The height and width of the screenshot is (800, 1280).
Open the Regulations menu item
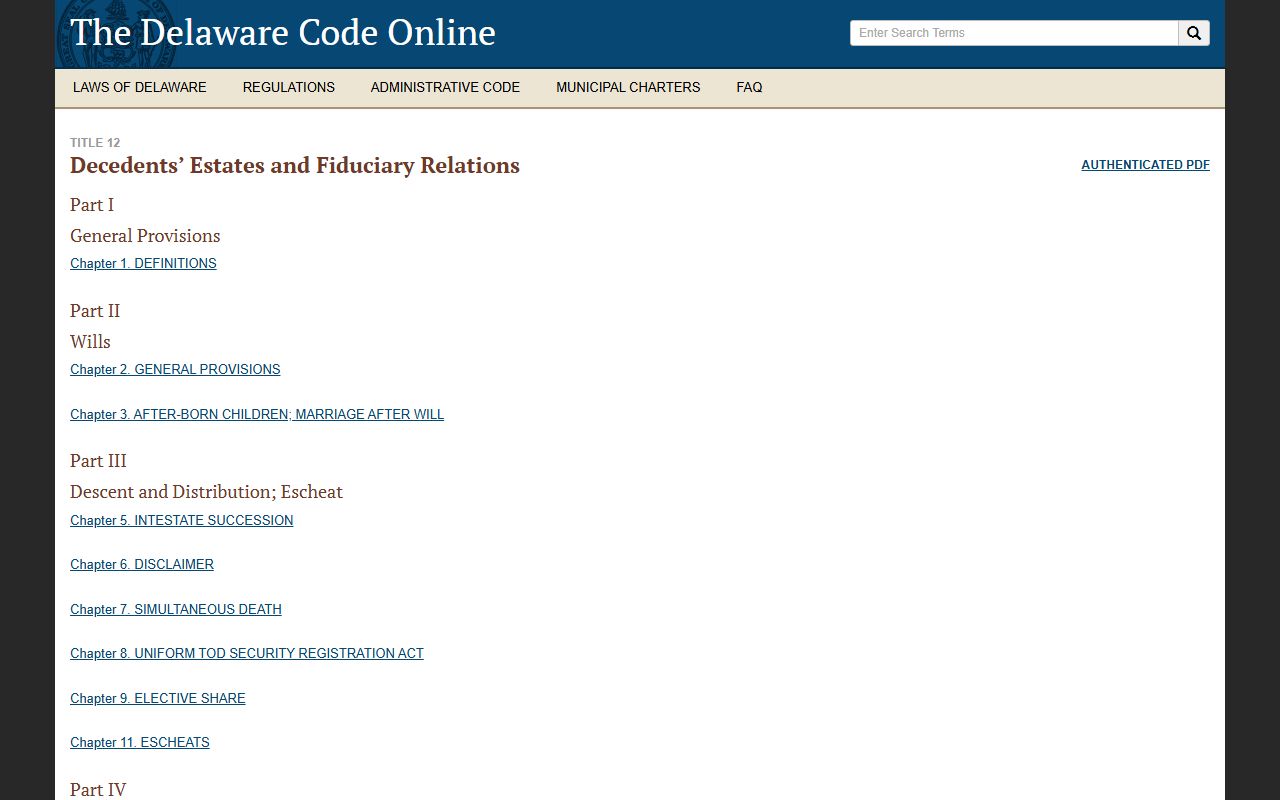(x=289, y=87)
